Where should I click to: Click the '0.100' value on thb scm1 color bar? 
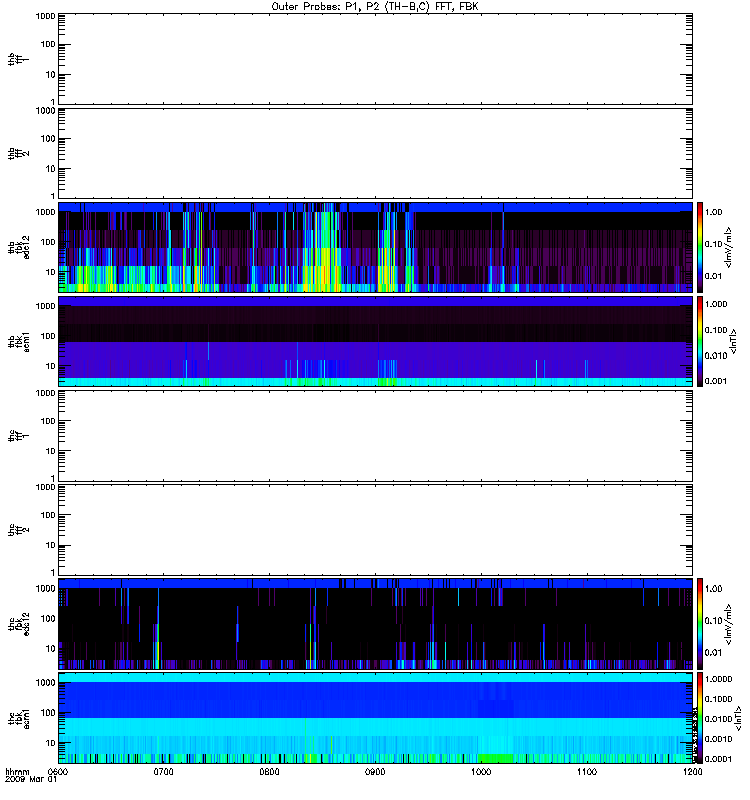pos(716,330)
